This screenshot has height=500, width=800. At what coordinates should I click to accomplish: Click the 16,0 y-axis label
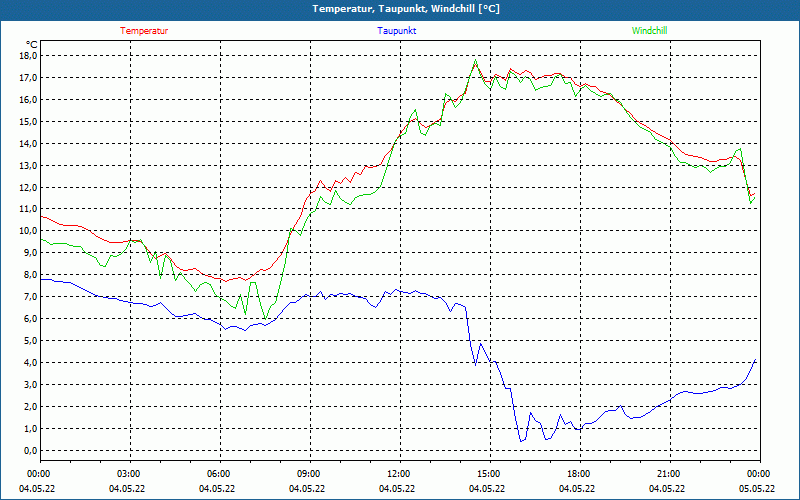pyautogui.click(x=28, y=99)
